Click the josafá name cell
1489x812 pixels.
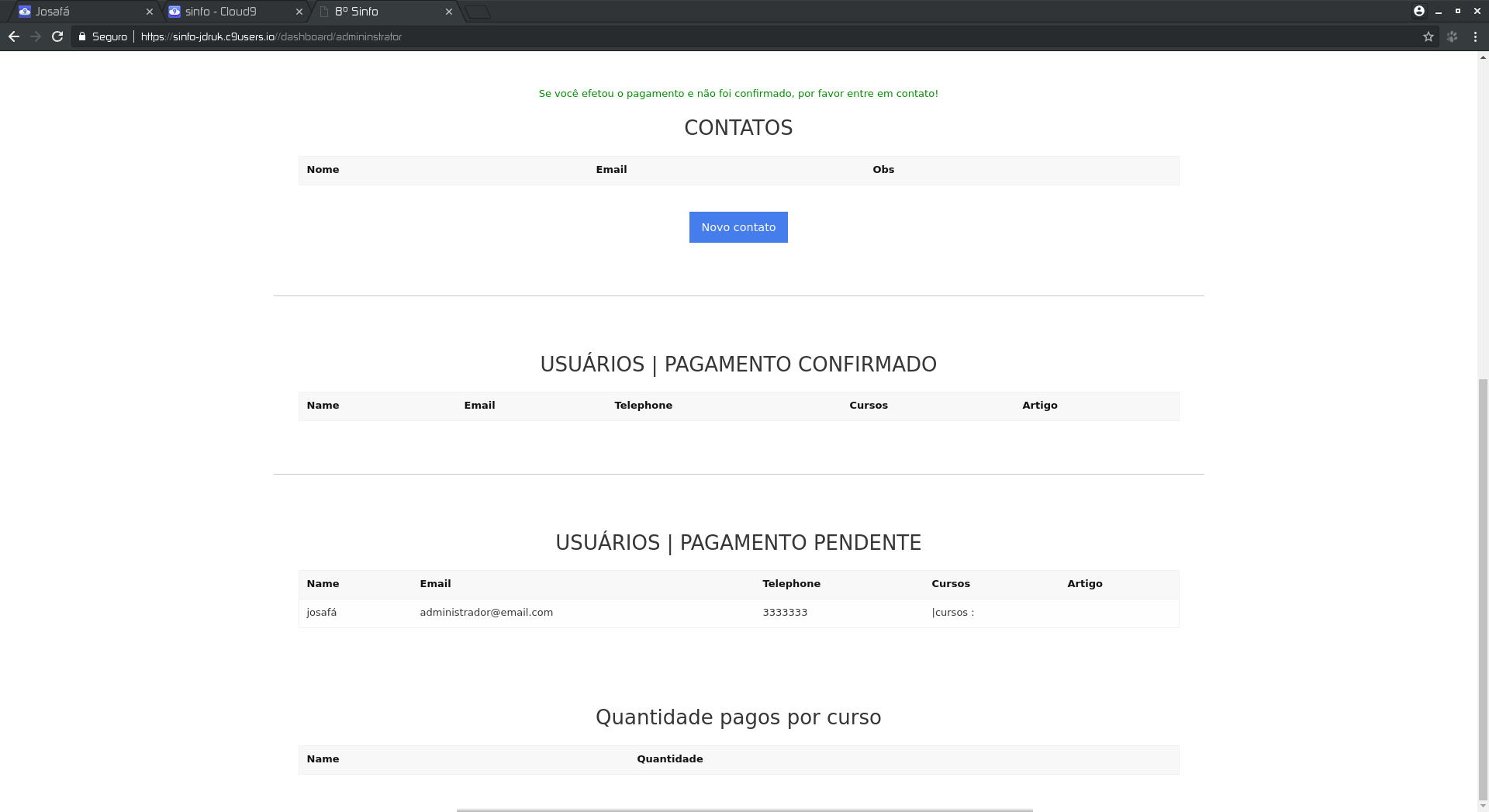coord(322,613)
